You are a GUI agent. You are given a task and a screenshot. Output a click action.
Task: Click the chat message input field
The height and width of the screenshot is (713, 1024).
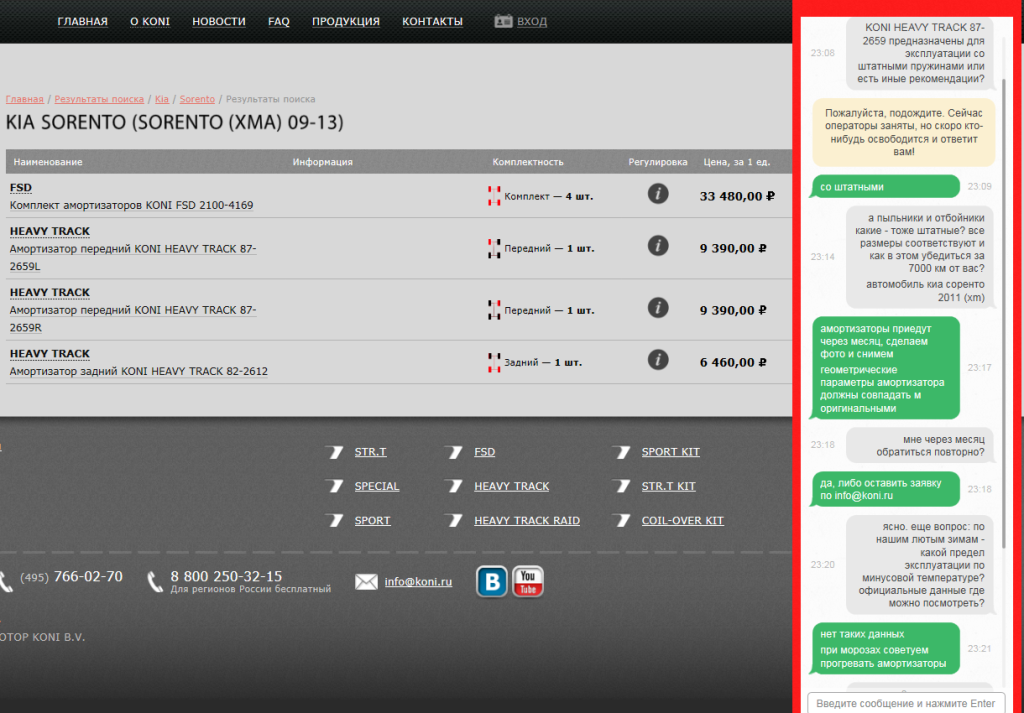click(x=905, y=703)
